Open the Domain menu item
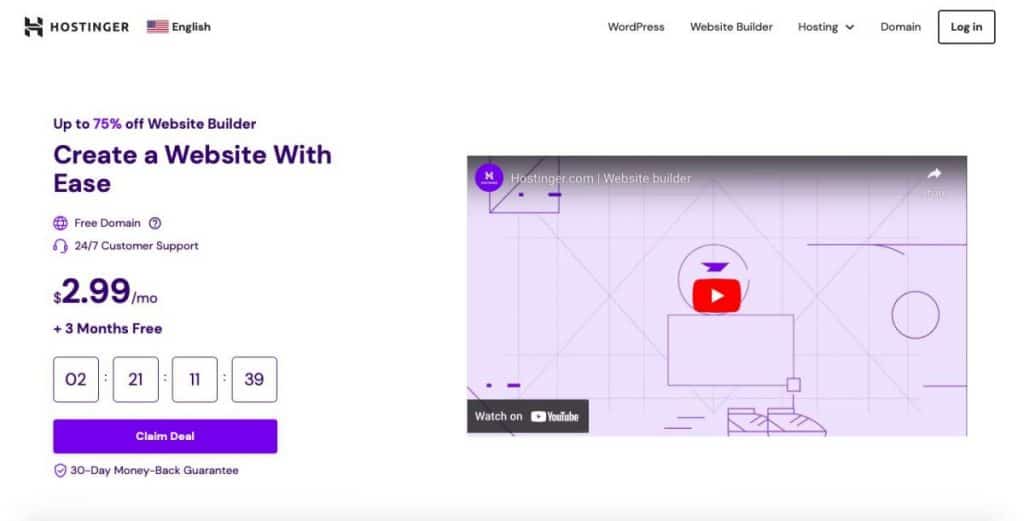1024x521 pixels. pyautogui.click(x=901, y=27)
